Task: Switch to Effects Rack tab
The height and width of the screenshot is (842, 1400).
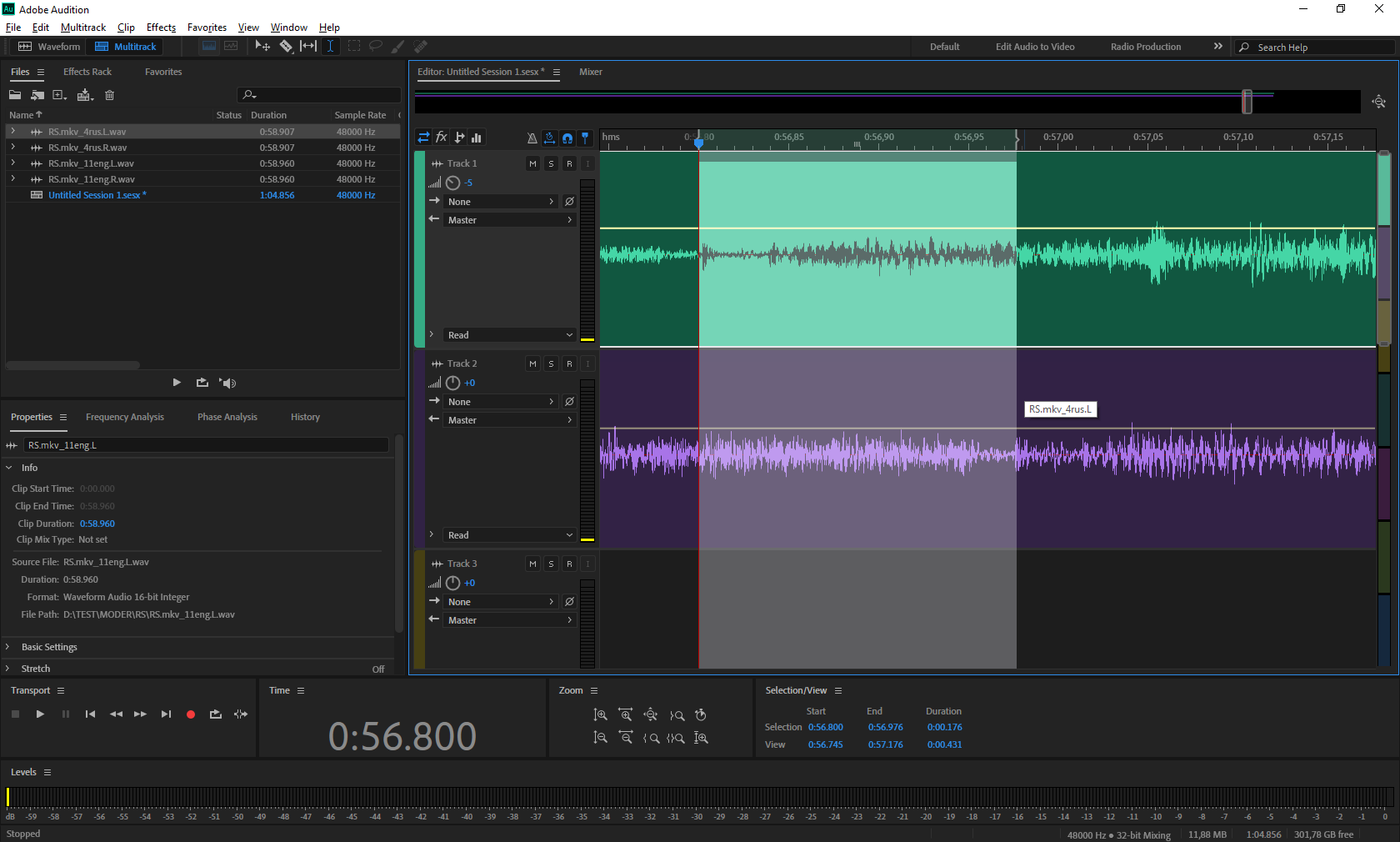Action: pos(87,72)
